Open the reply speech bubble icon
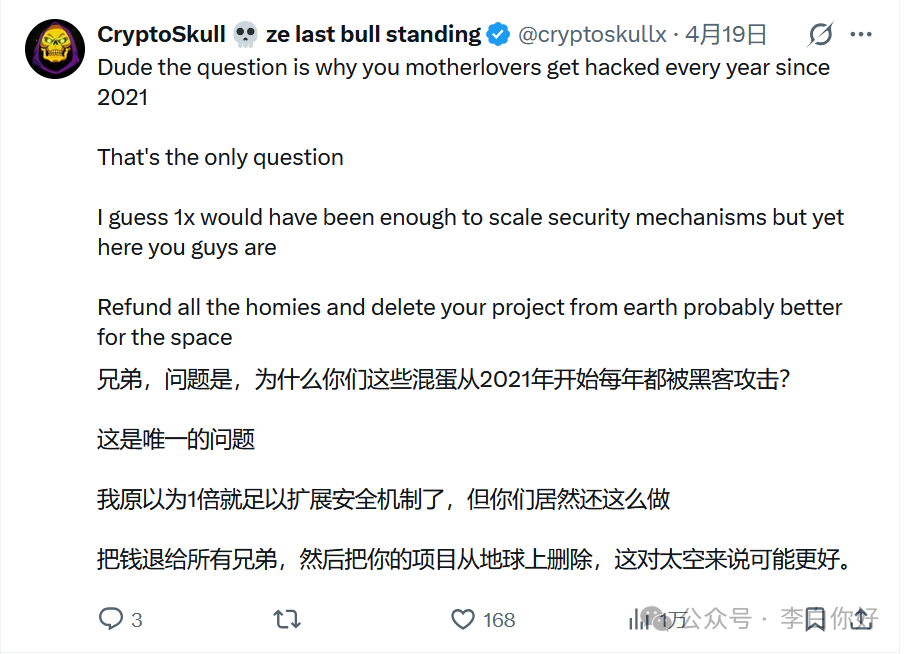Screen dimensions: 907x654 point(110,620)
